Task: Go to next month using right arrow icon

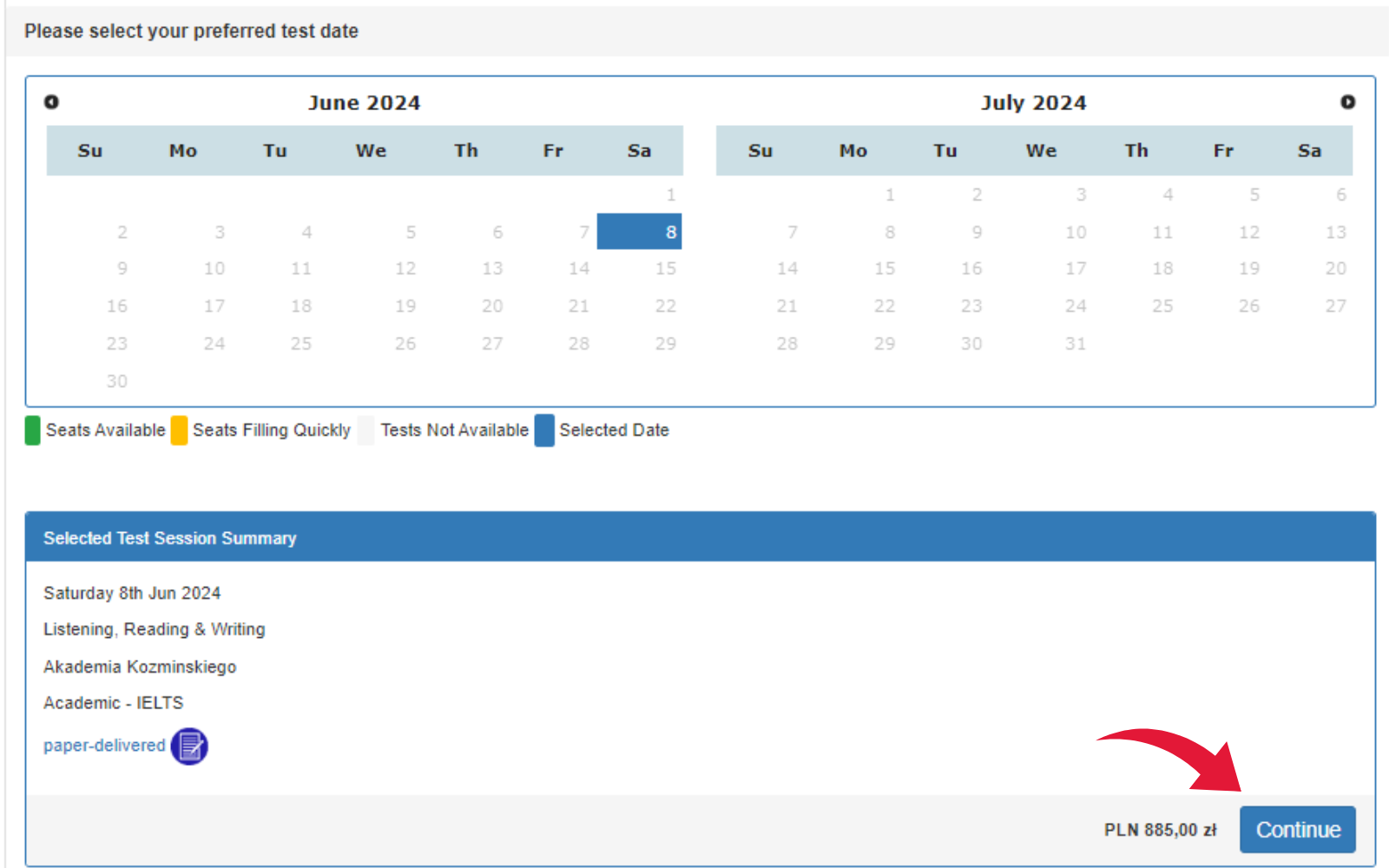Action: pos(1347,102)
